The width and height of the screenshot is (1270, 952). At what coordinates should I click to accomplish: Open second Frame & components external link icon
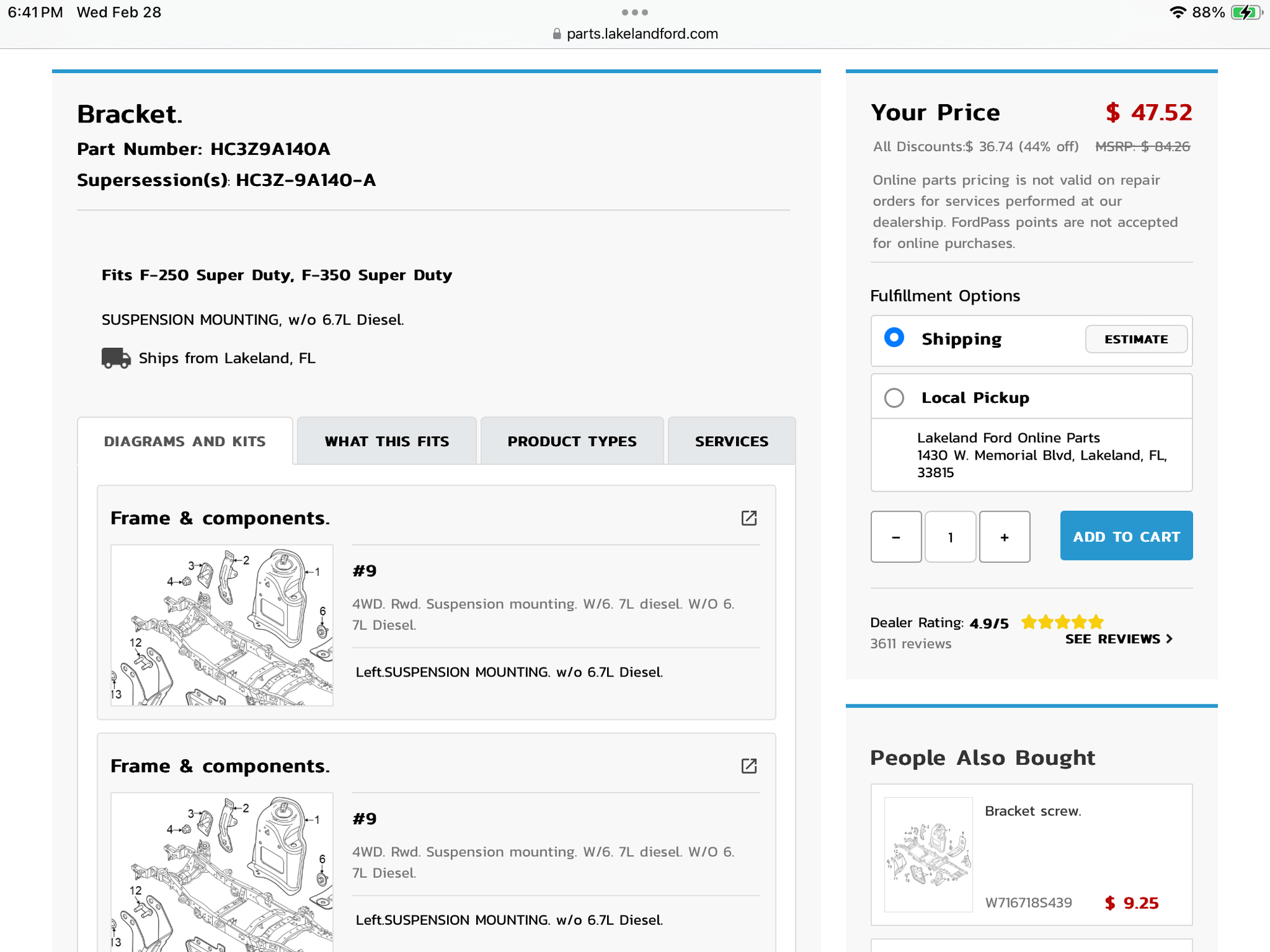tap(749, 766)
